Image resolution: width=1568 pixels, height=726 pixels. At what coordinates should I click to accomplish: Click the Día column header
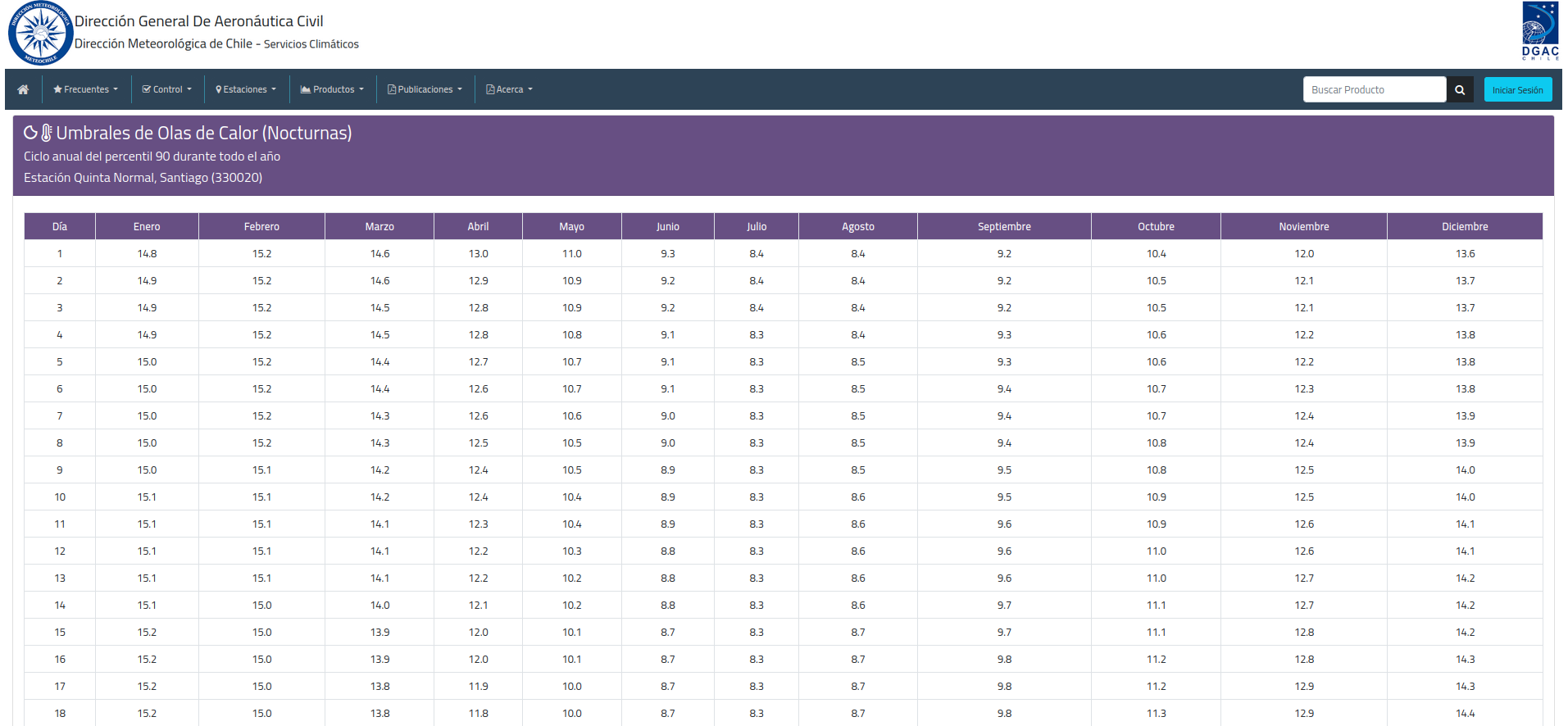pyautogui.click(x=60, y=226)
